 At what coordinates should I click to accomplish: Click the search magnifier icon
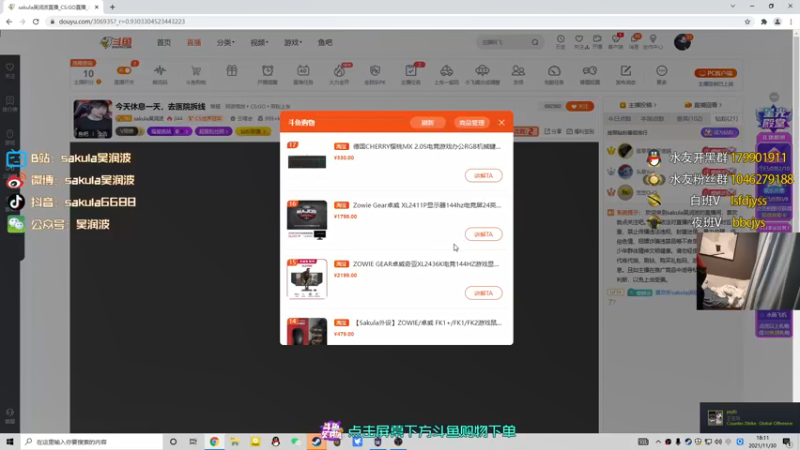(x=535, y=42)
